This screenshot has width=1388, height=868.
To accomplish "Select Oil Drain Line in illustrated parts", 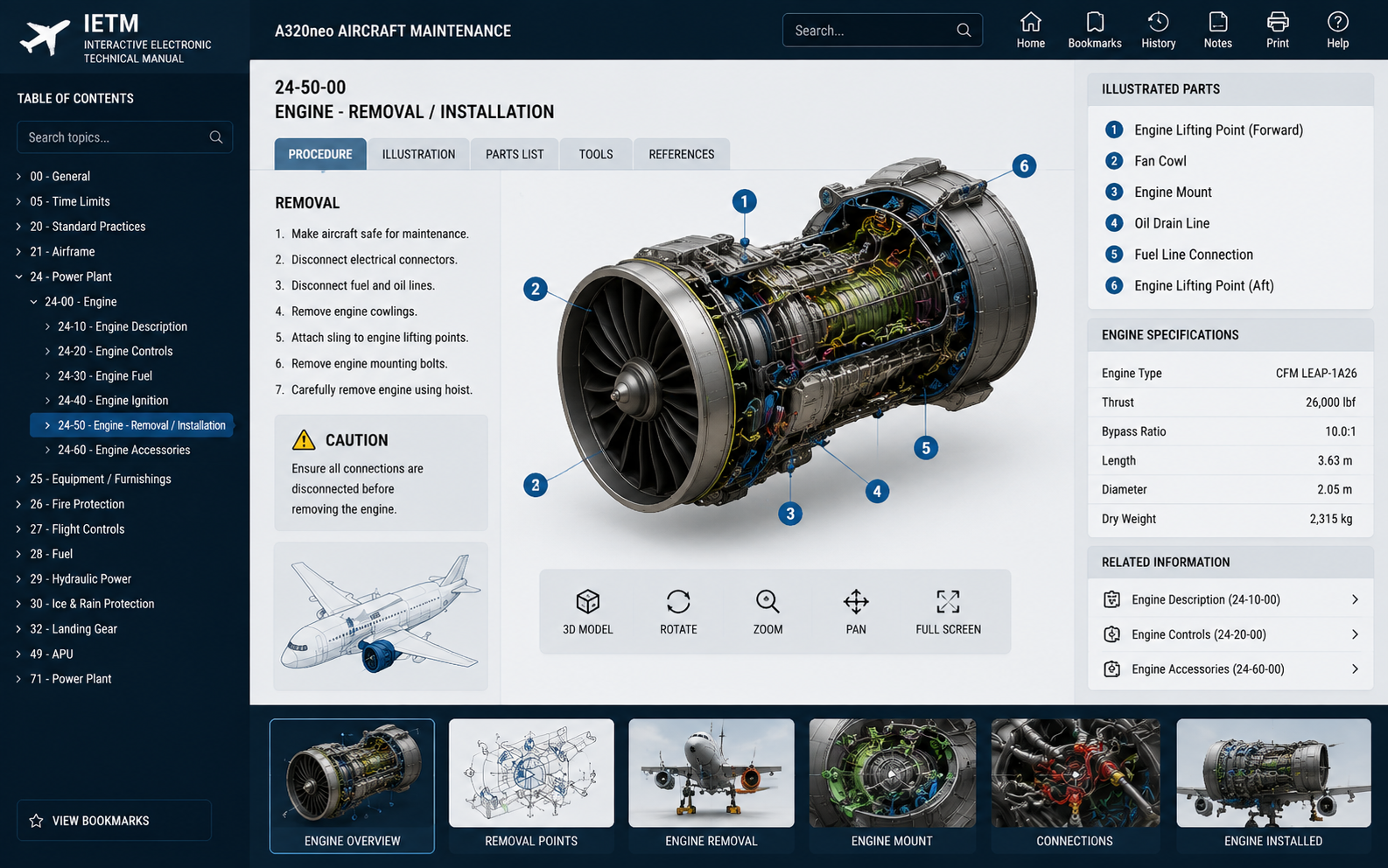I will [x=1172, y=223].
